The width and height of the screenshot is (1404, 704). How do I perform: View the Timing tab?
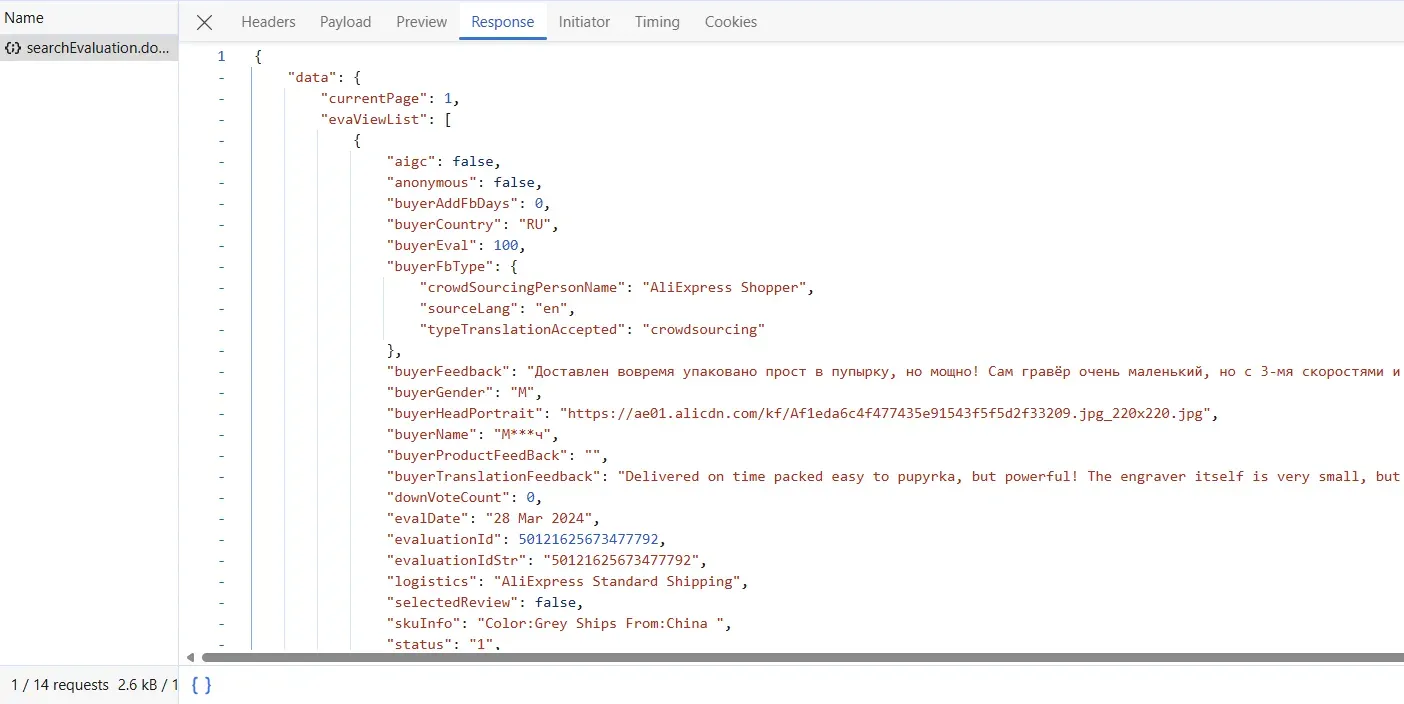657,21
